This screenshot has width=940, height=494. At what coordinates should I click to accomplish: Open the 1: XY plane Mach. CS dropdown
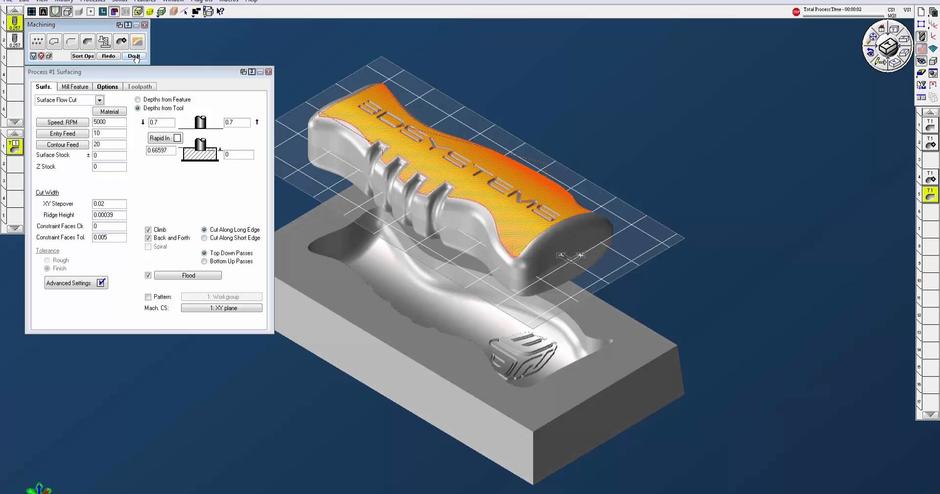tap(222, 308)
